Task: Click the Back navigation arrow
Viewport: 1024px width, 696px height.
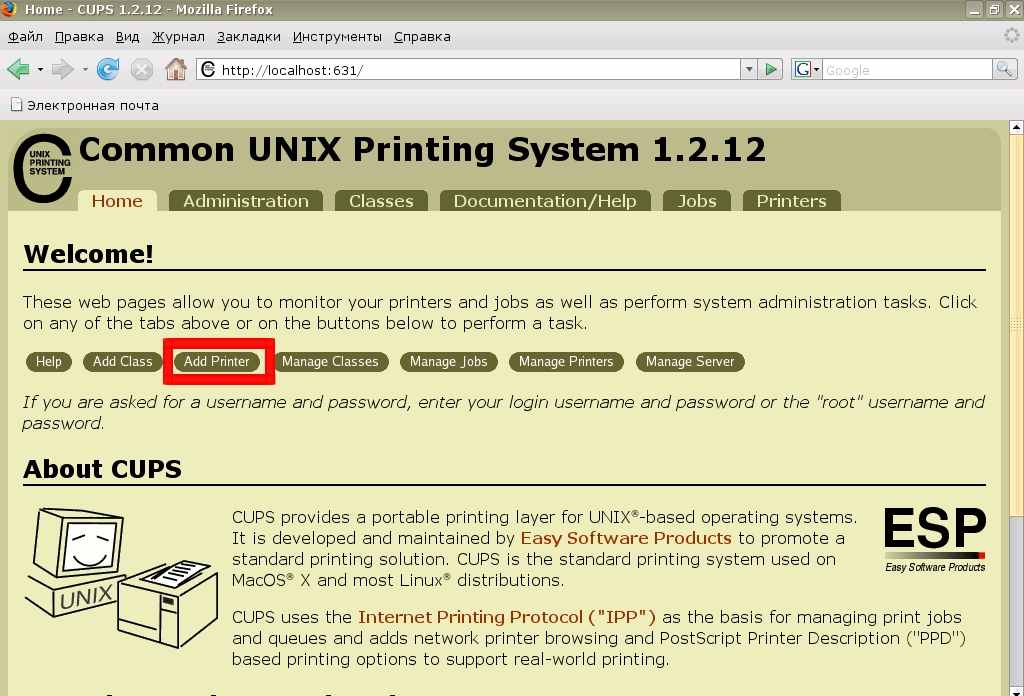Action: [18, 69]
